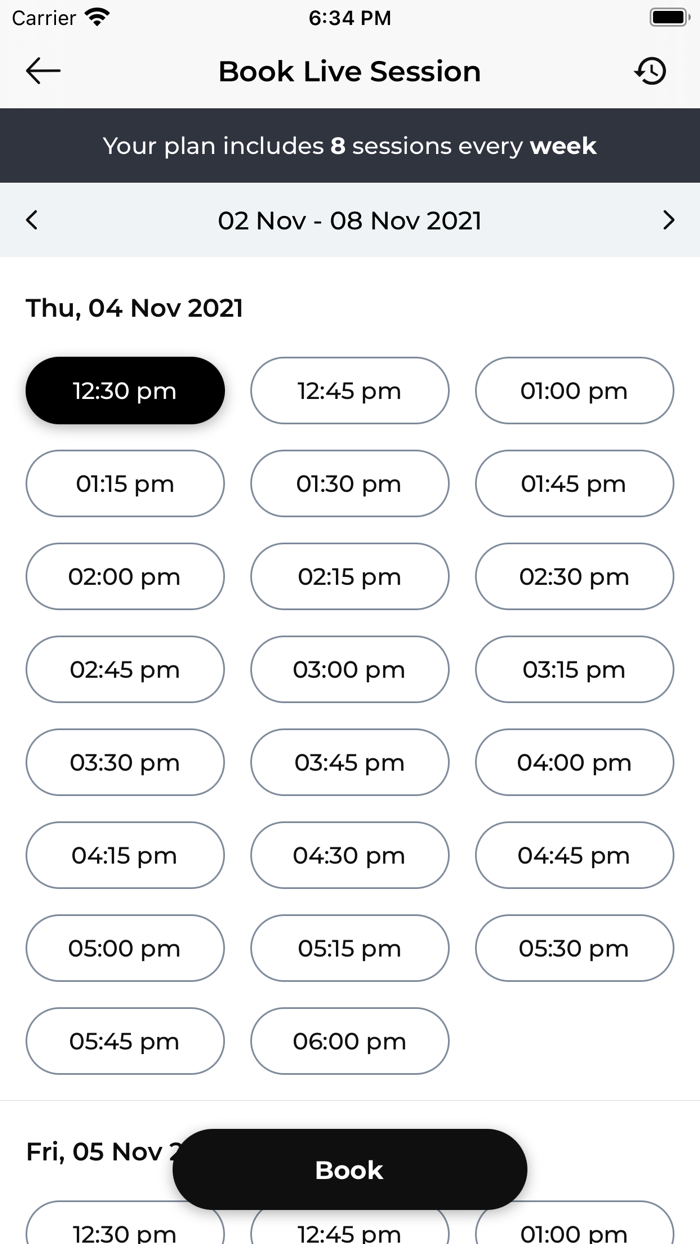Viewport: 700px width, 1244px height.
Task: Choose the 05:45 pm session time
Action: [124, 1041]
